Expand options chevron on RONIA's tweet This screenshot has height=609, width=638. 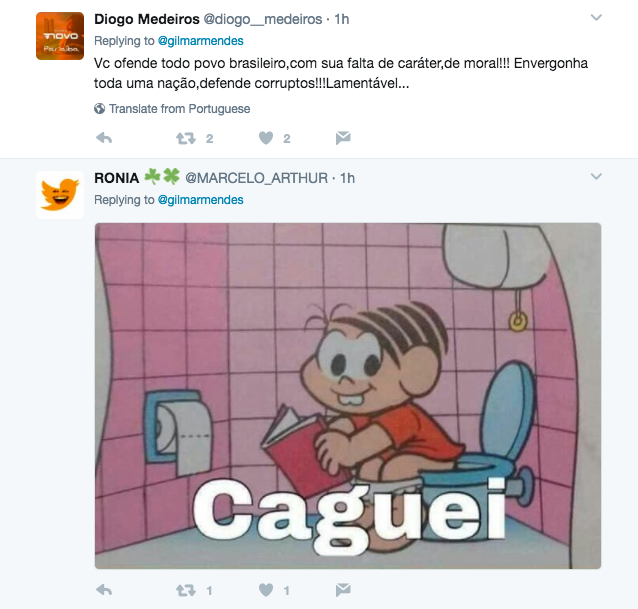(x=596, y=177)
